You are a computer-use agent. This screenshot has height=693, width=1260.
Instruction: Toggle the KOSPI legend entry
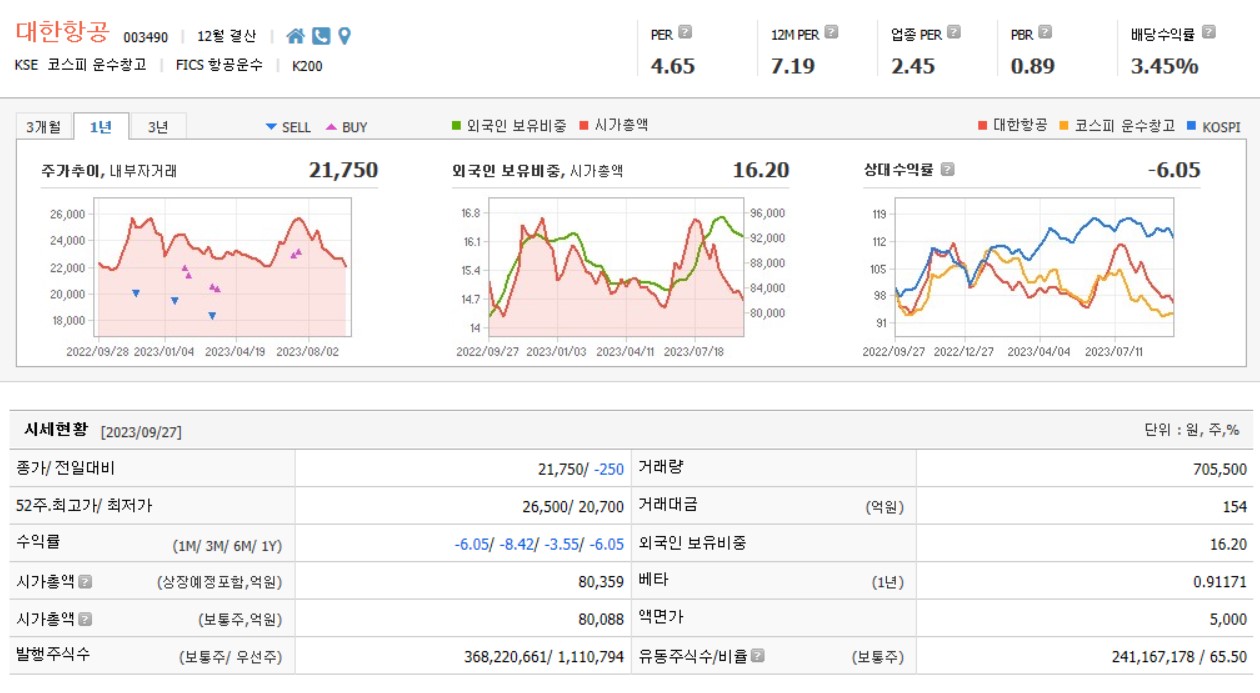[1222, 127]
